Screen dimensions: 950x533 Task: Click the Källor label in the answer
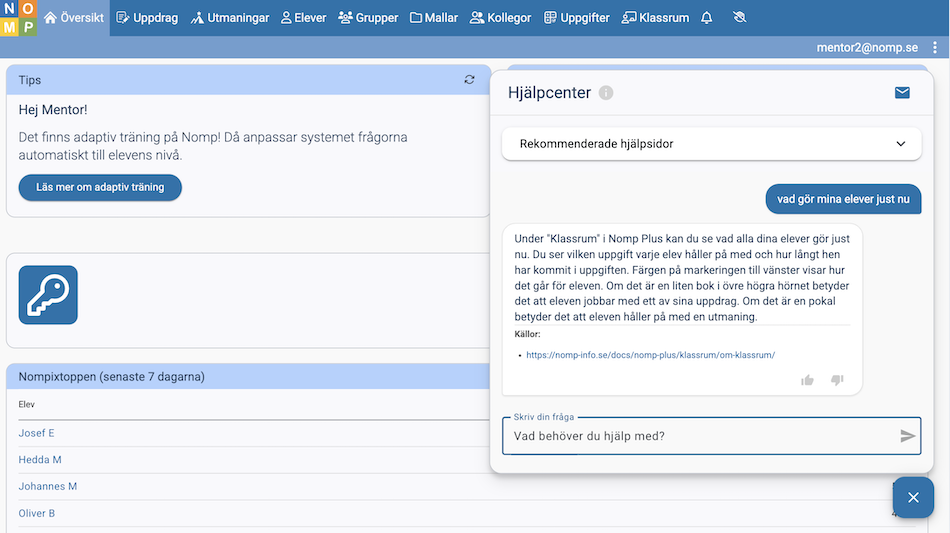coord(527,334)
